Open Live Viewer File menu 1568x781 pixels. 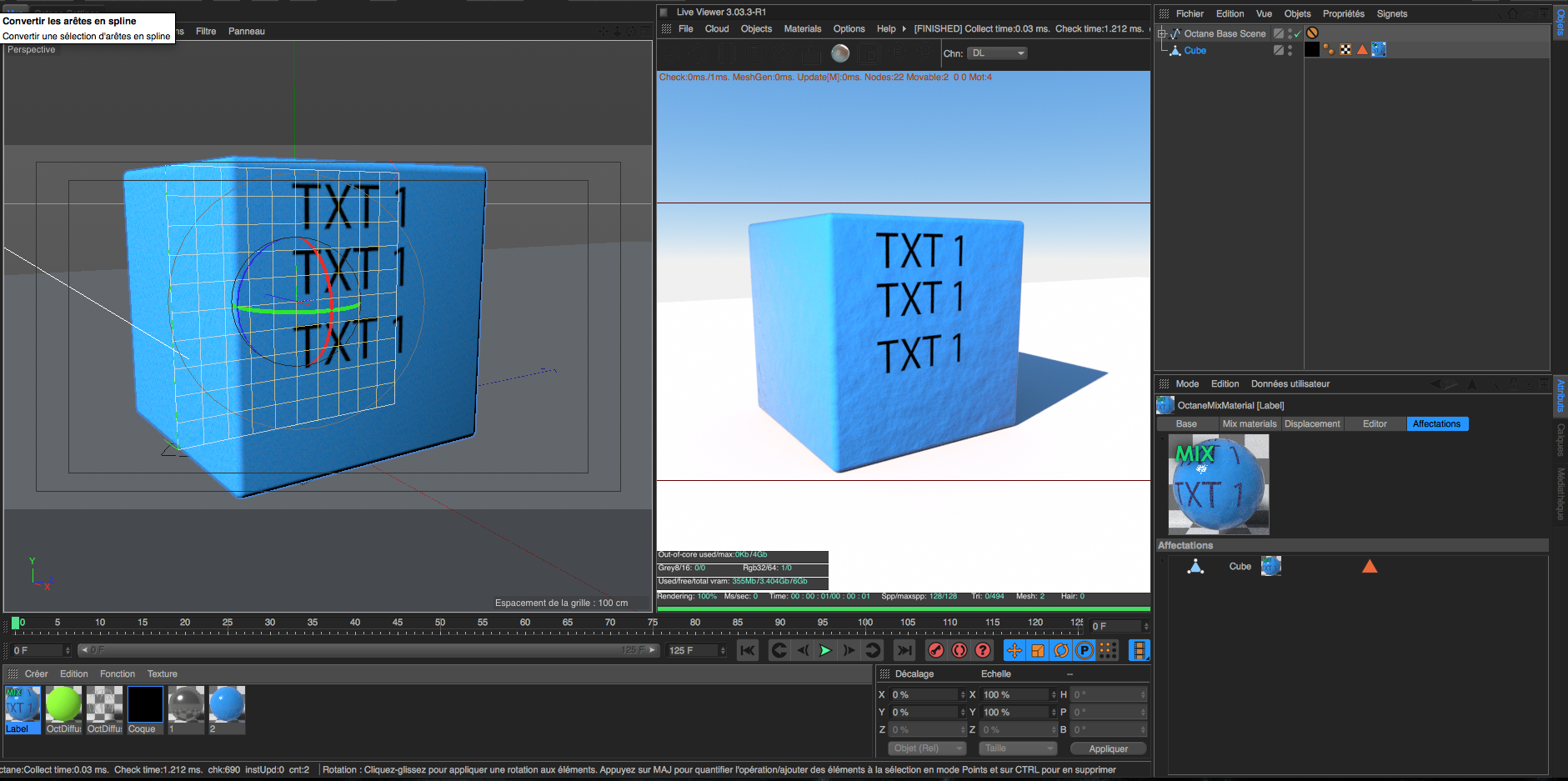pos(686,29)
